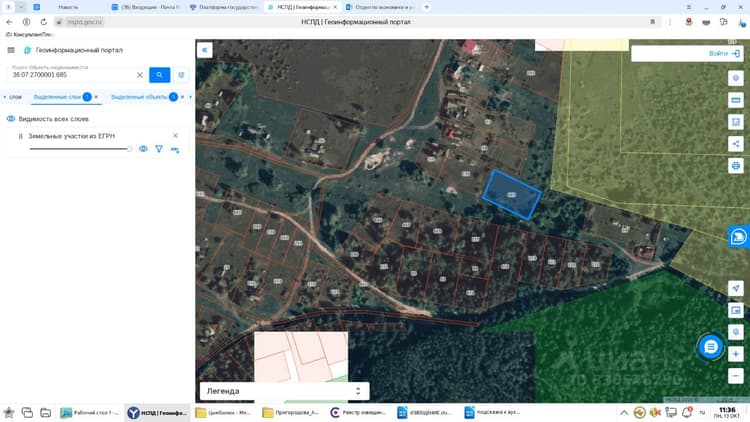Image resolution: width=750 pixels, height=422 pixels.
Task: Switch to the Выделенные объекты tab
Action: tap(139, 97)
